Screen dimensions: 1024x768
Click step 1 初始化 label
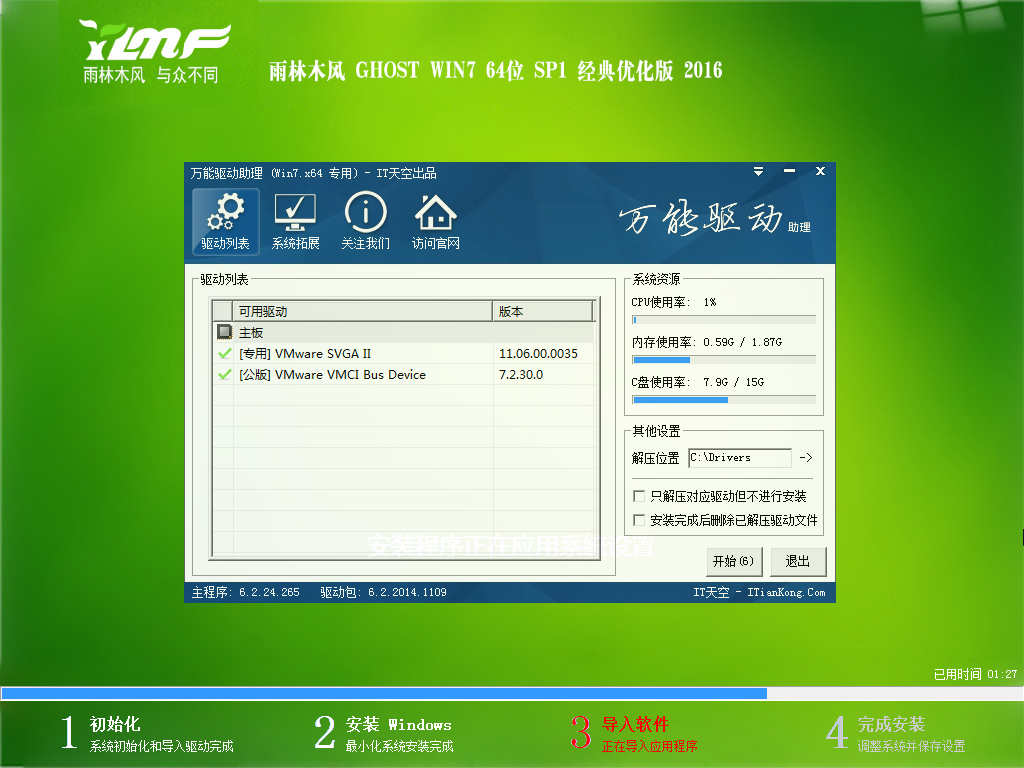[115, 724]
